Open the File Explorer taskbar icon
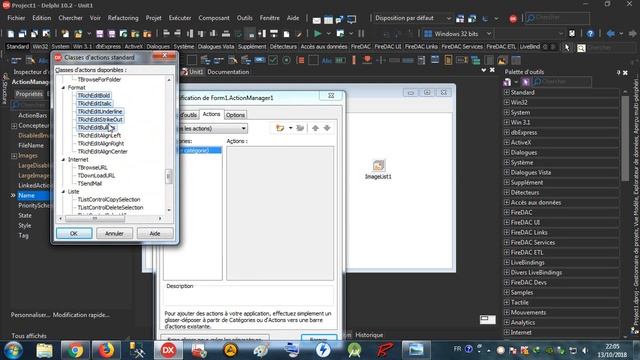This screenshot has height=360, width=640. click(44, 350)
